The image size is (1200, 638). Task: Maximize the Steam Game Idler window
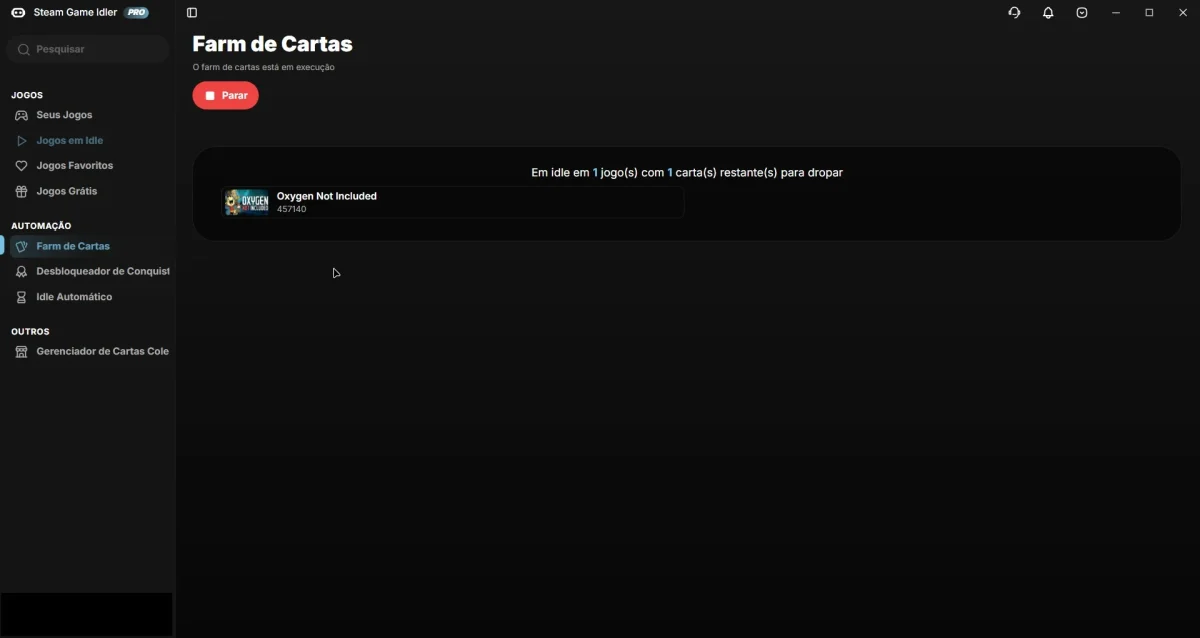coord(1149,13)
